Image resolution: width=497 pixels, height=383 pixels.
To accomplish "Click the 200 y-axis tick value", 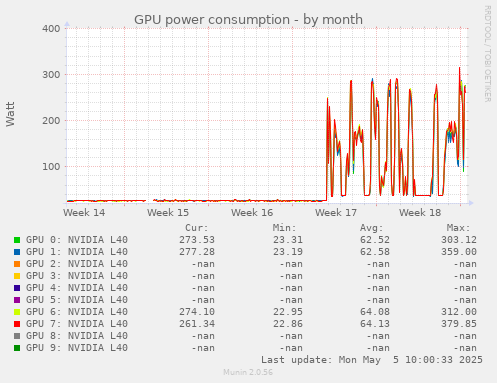I will point(51,121).
